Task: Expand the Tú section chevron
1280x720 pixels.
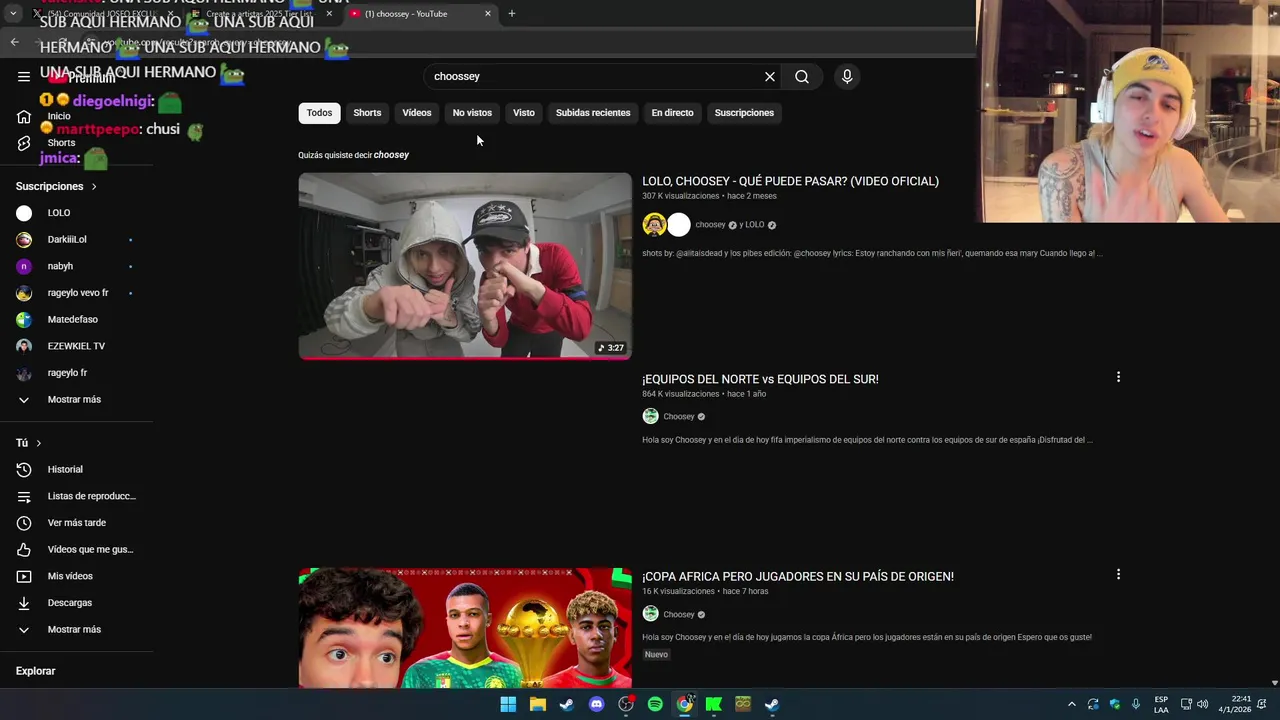Action: (39, 443)
